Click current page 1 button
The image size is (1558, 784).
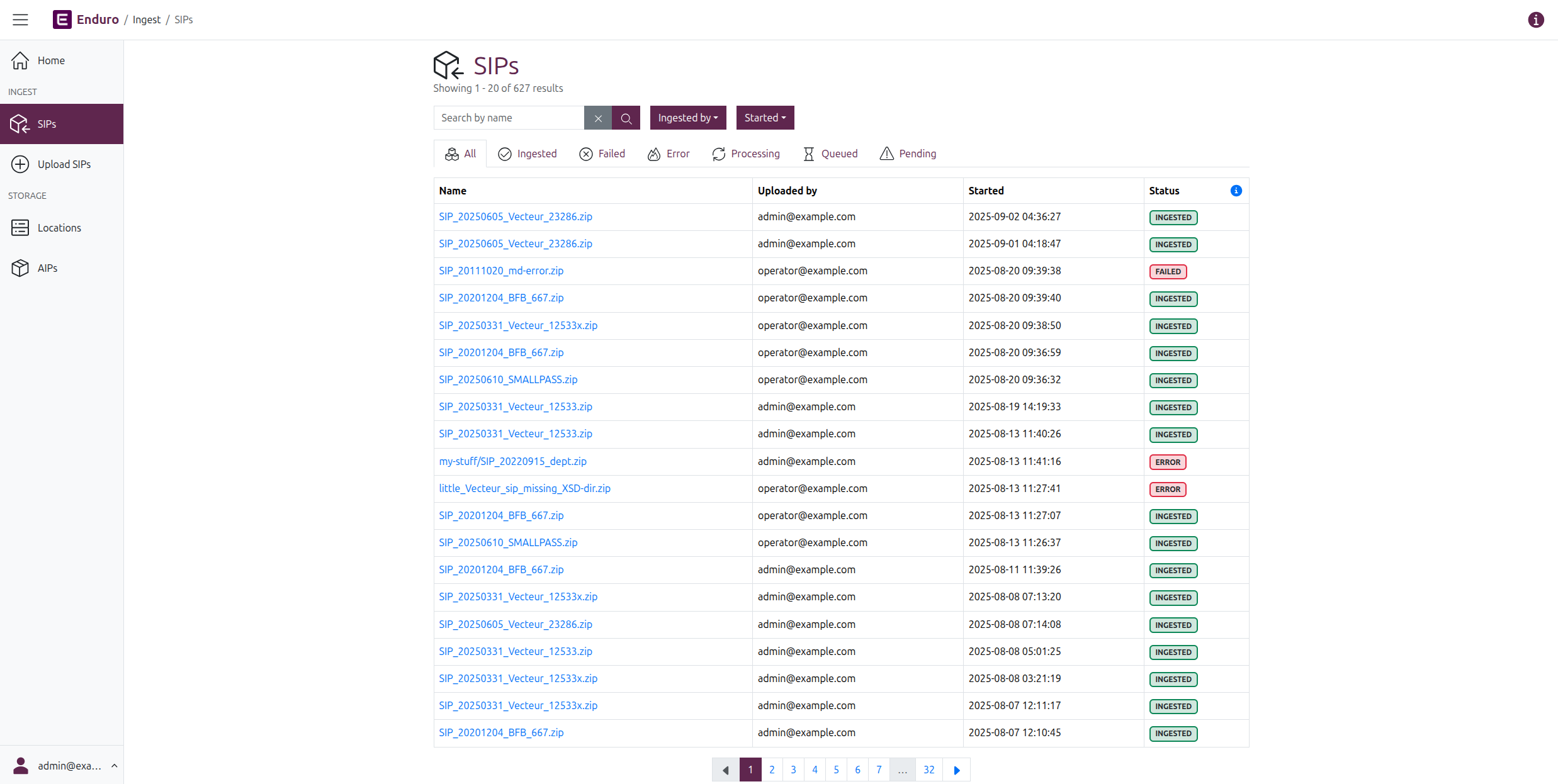(750, 770)
